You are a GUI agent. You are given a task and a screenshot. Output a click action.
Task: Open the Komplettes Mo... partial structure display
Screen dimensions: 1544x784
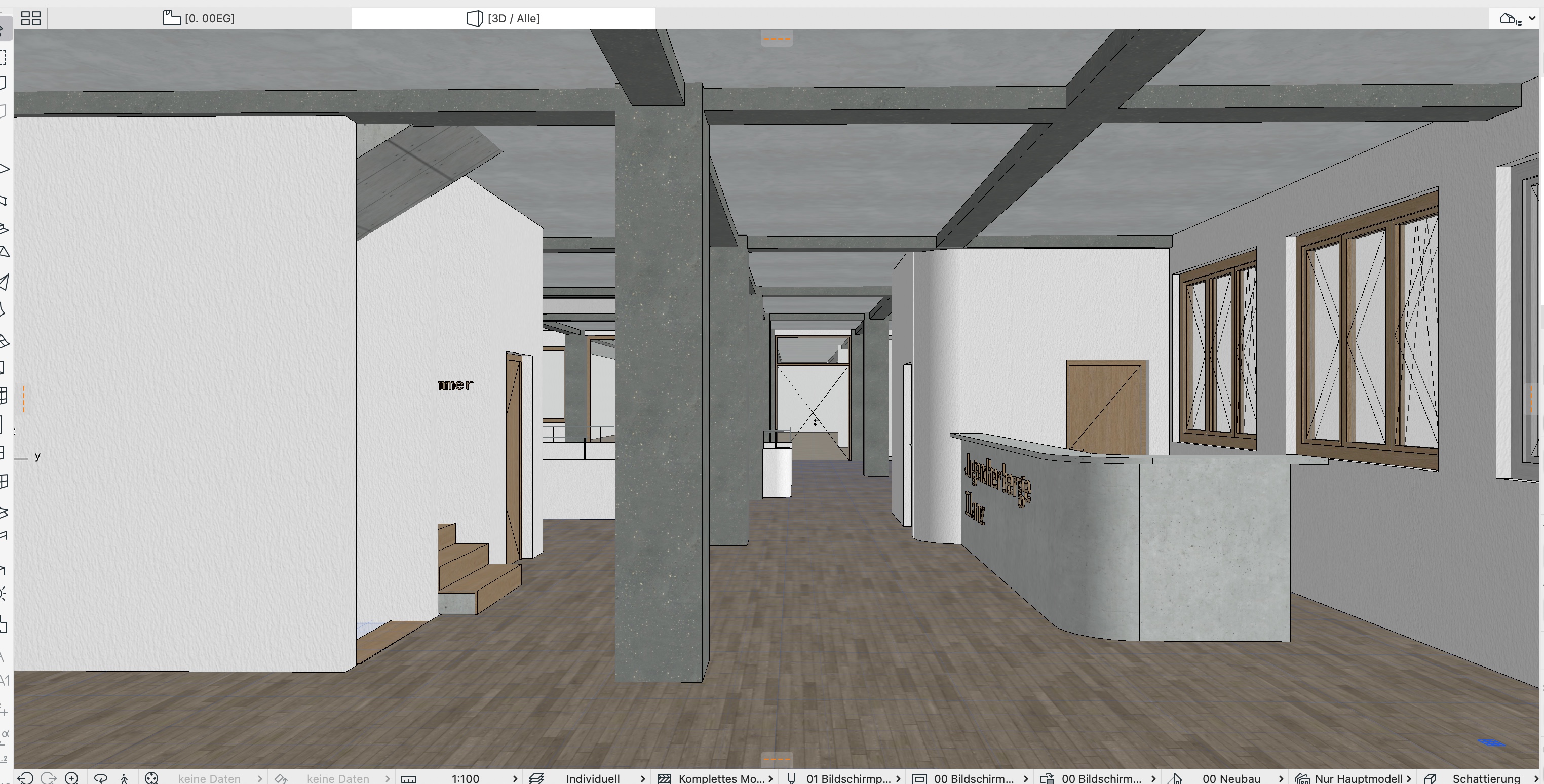pyautogui.click(x=721, y=778)
